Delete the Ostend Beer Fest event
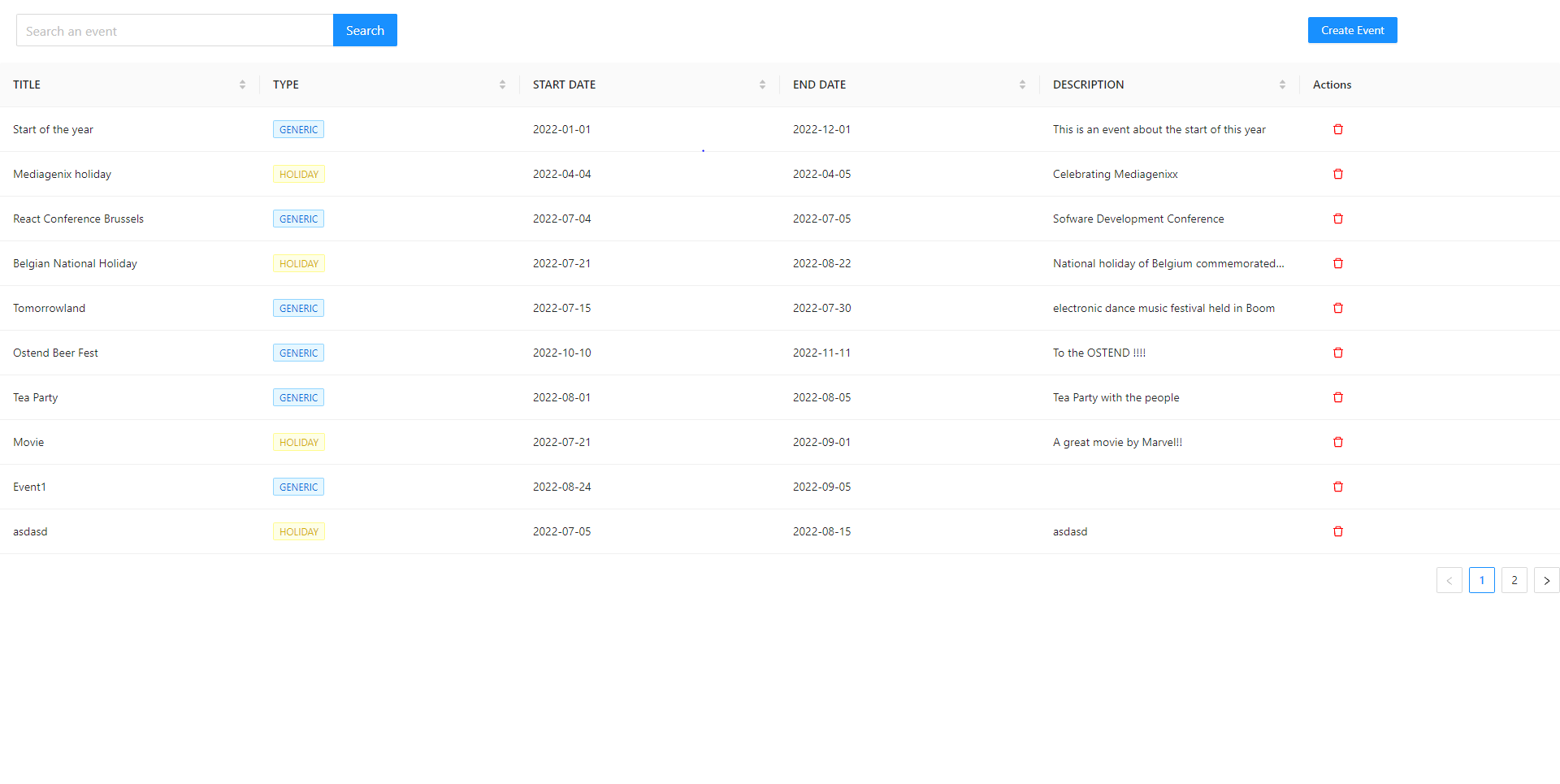 click(x=1338, y=353)
